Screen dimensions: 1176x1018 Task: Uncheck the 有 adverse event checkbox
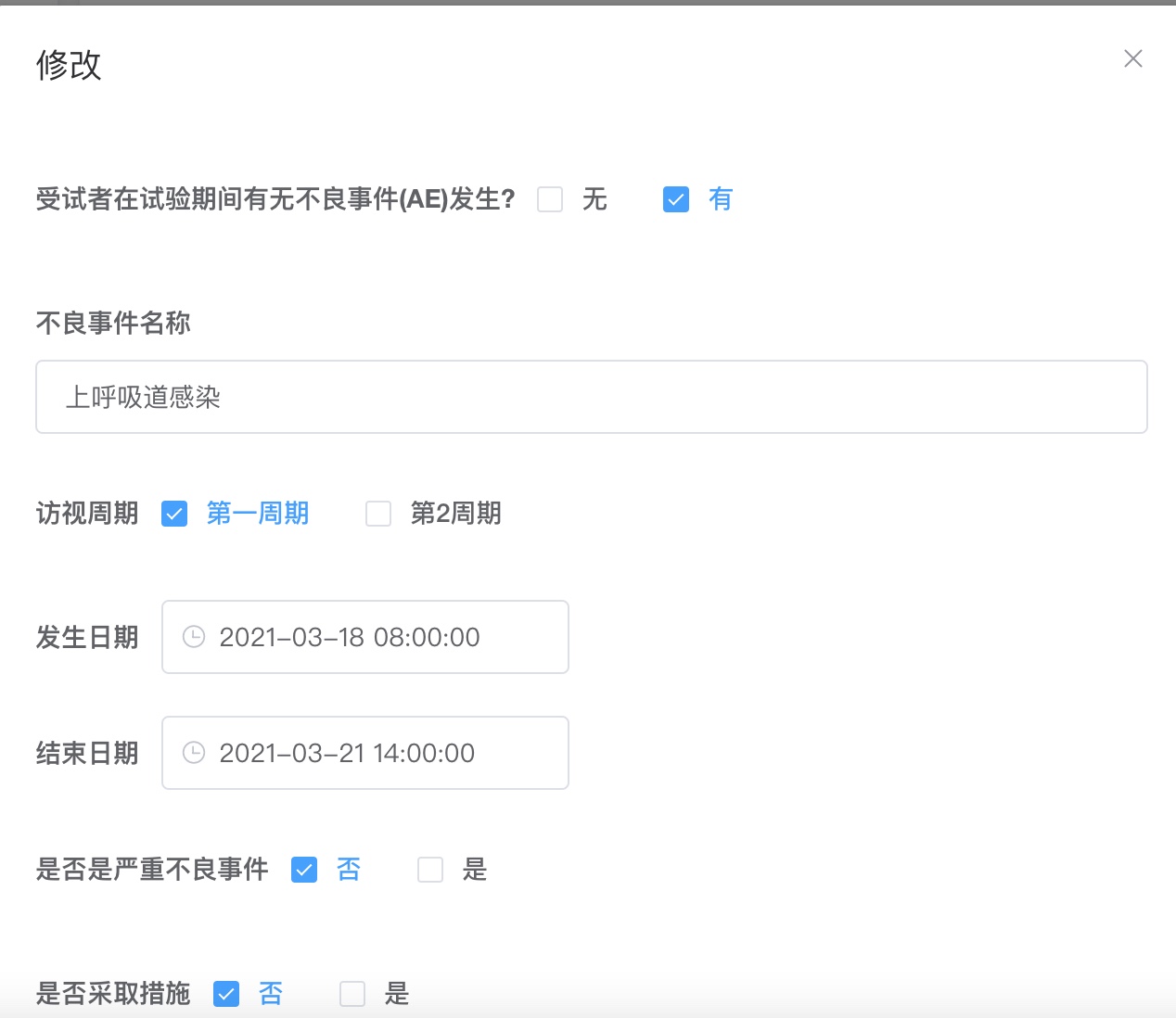click(676, 199)
